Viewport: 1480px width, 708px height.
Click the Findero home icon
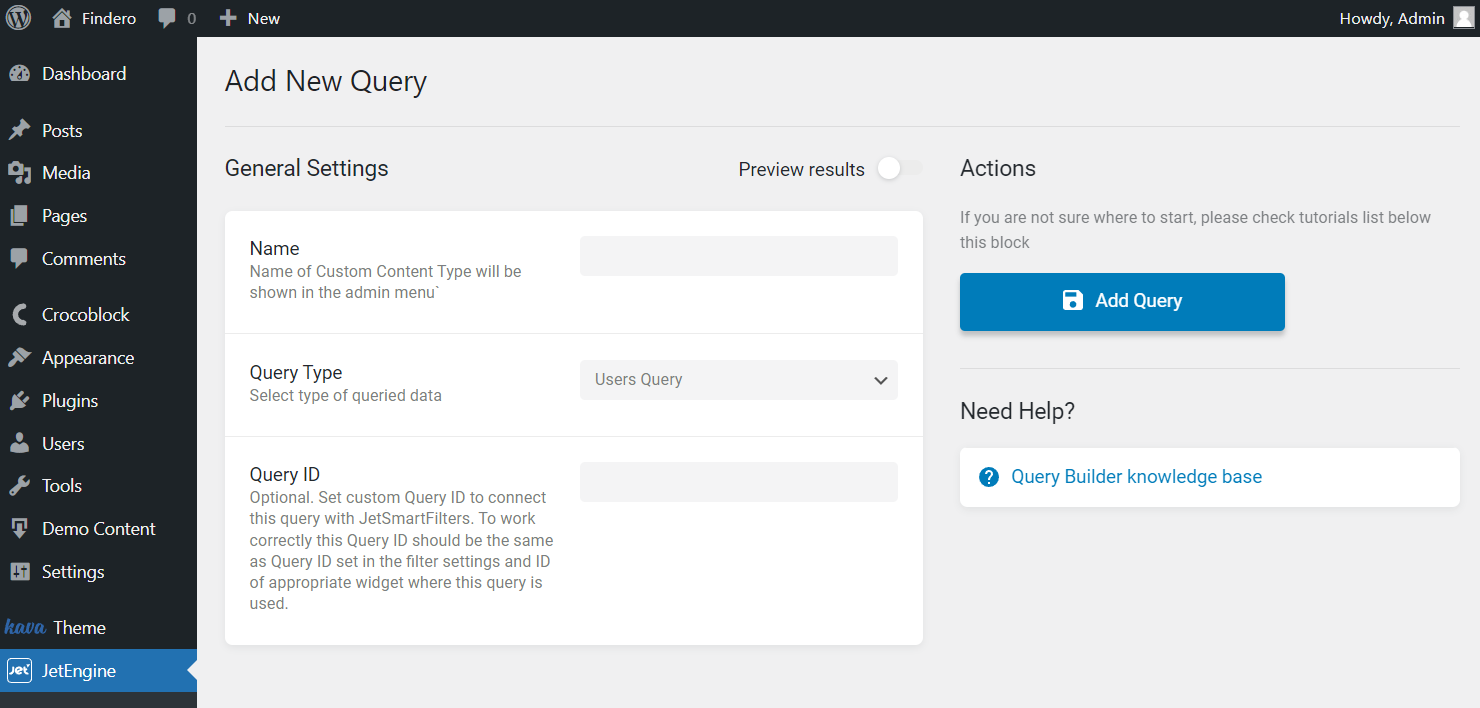[62, 18]
